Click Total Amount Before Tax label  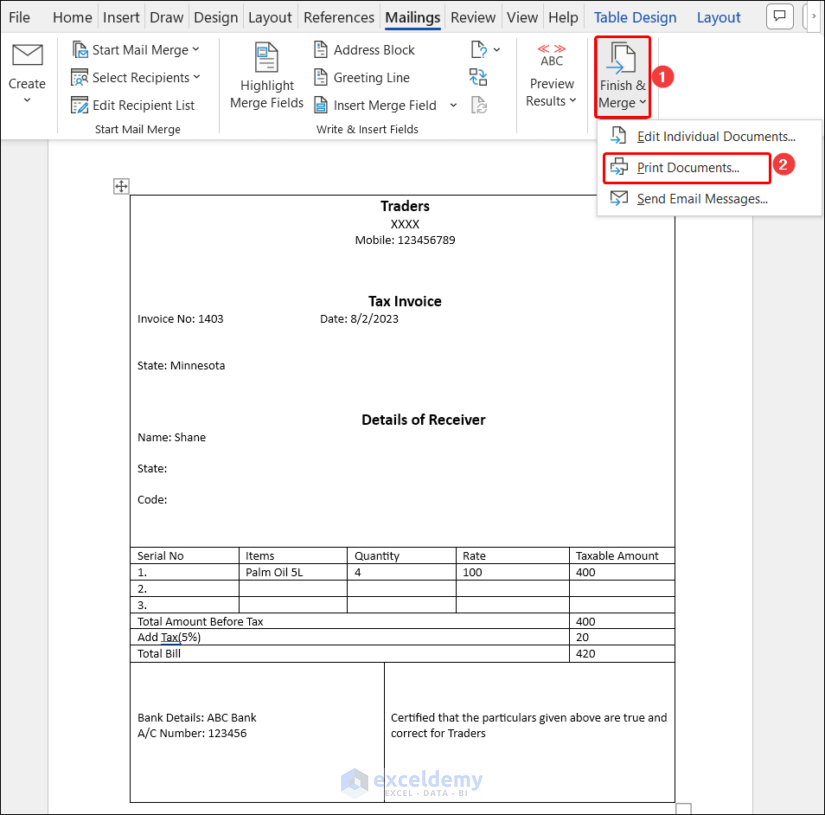pyautogui.click(x=200, y=621)
